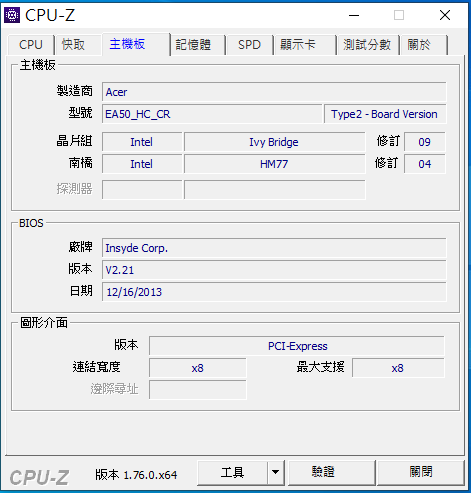Click the Intel value in 晶片組 row
Screen dimensions: 471x493
click(142, 142)
